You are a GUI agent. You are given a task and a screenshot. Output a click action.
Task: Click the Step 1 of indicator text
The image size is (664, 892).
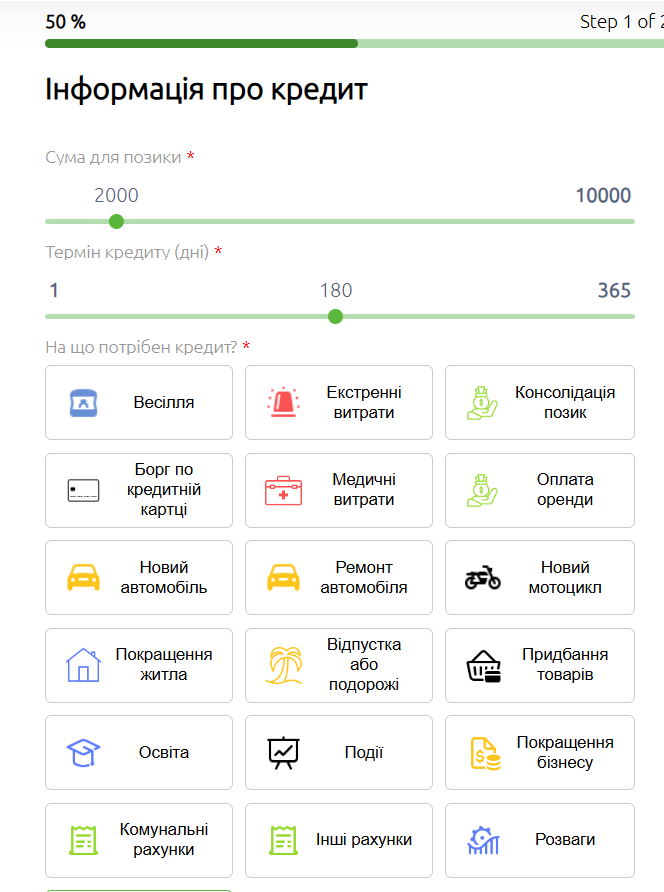coord(621,22)
